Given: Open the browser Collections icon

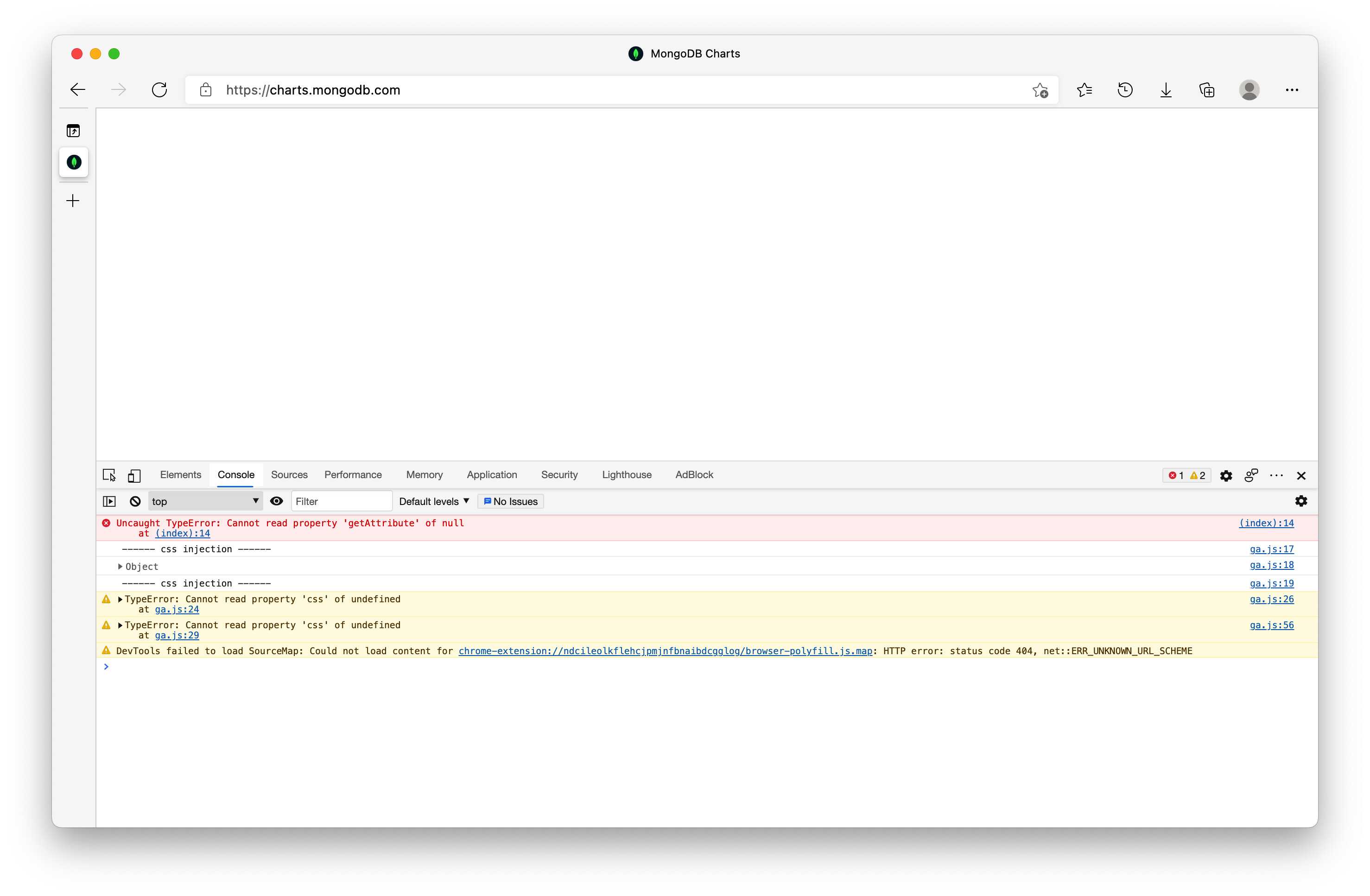Looking at the screenshot, I should coord(1206,90).
